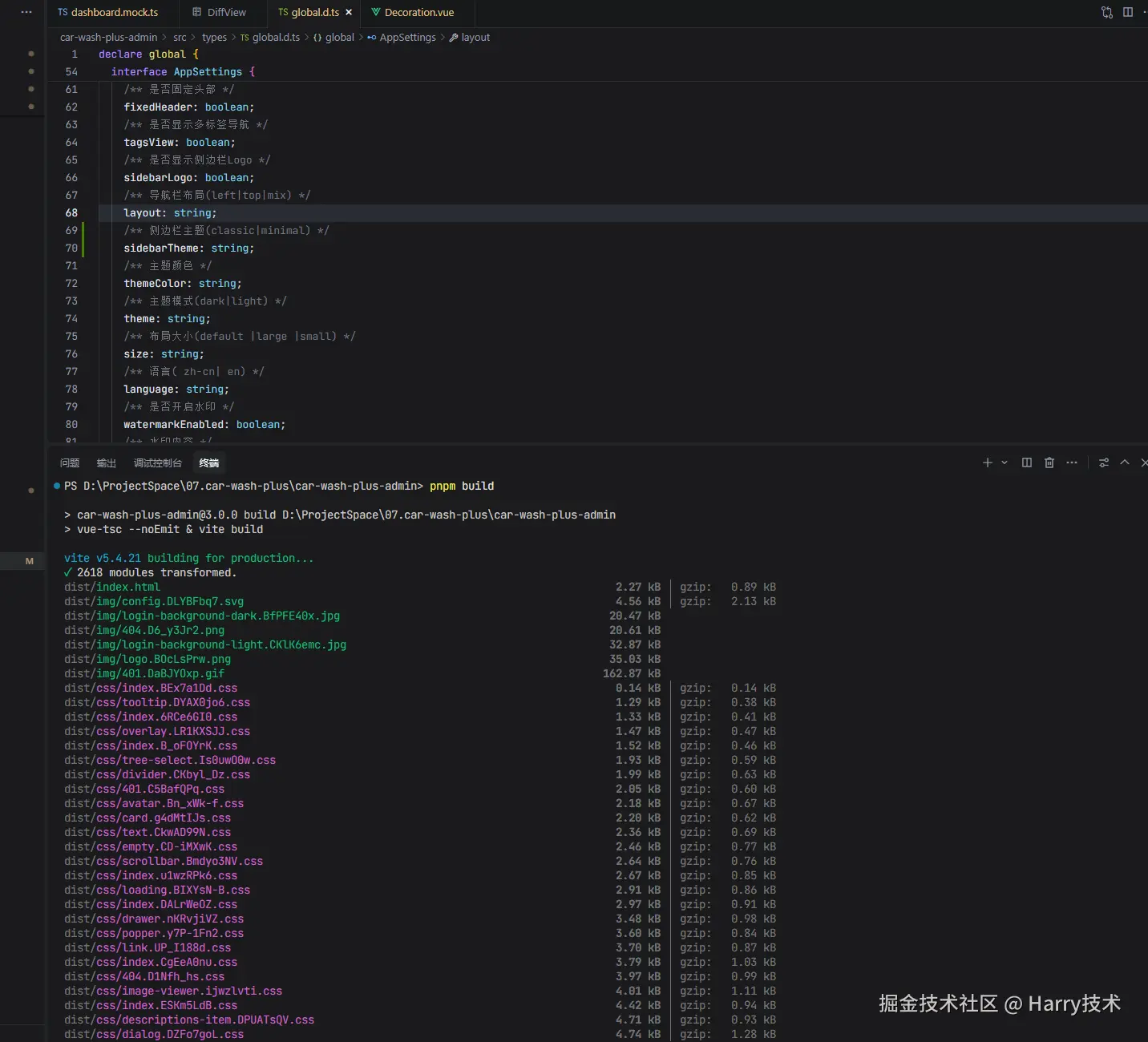Click the 'themeColor: string;' code line

click(183, 284)
